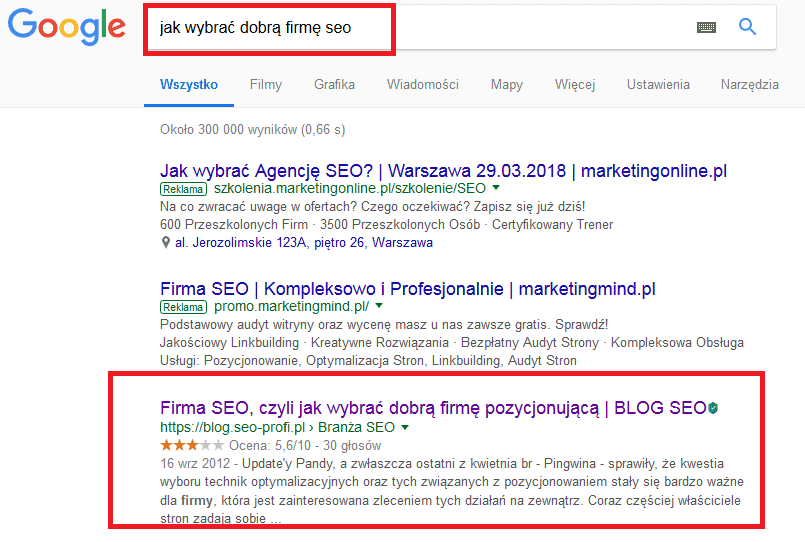This screenshot has height=542, width=805.
Task: Select the Wszystko tab
Action: pos(189,85)
